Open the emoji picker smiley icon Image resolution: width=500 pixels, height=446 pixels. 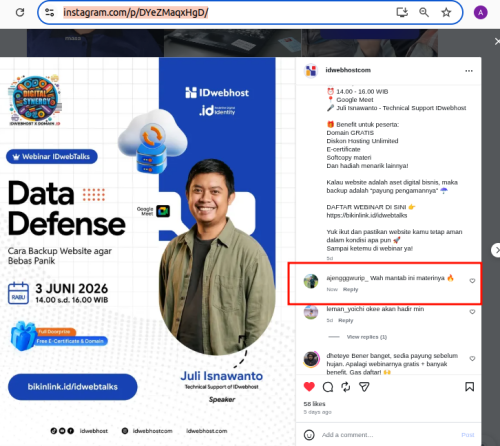pyautogui.click(x=309, y=435)
